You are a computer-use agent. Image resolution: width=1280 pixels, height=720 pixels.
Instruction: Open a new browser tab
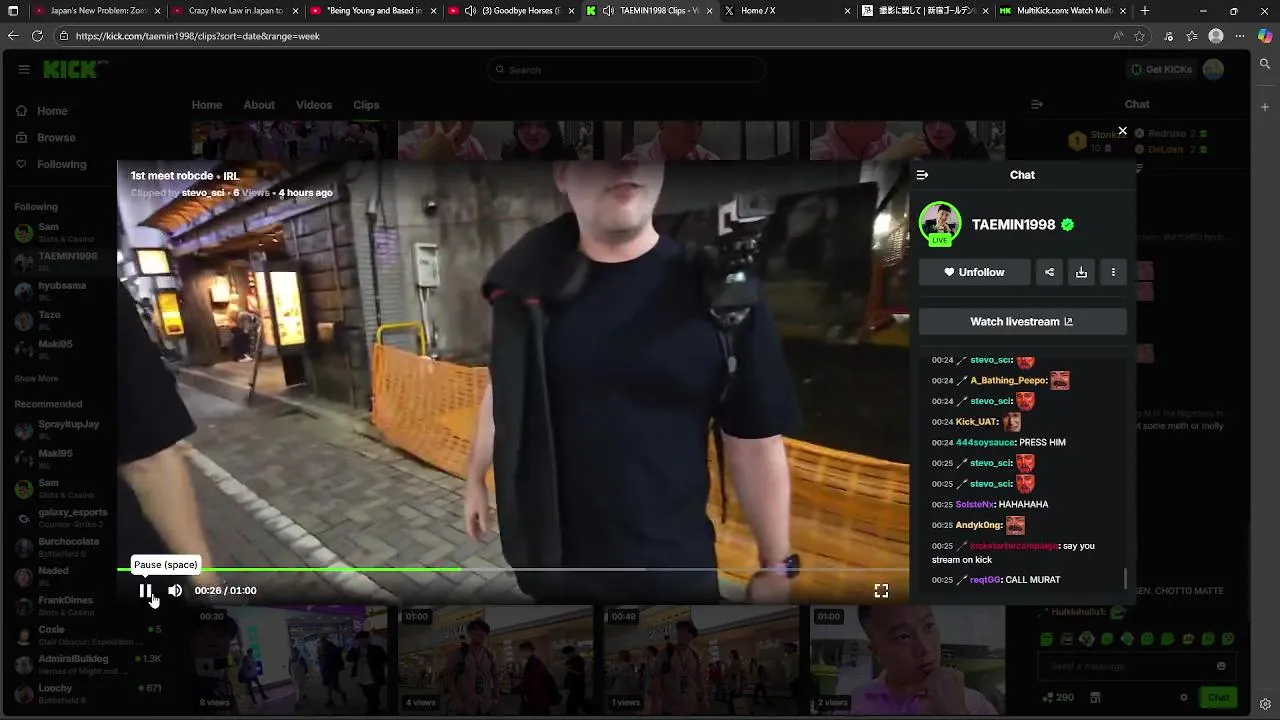click(x=1145, y=11)
